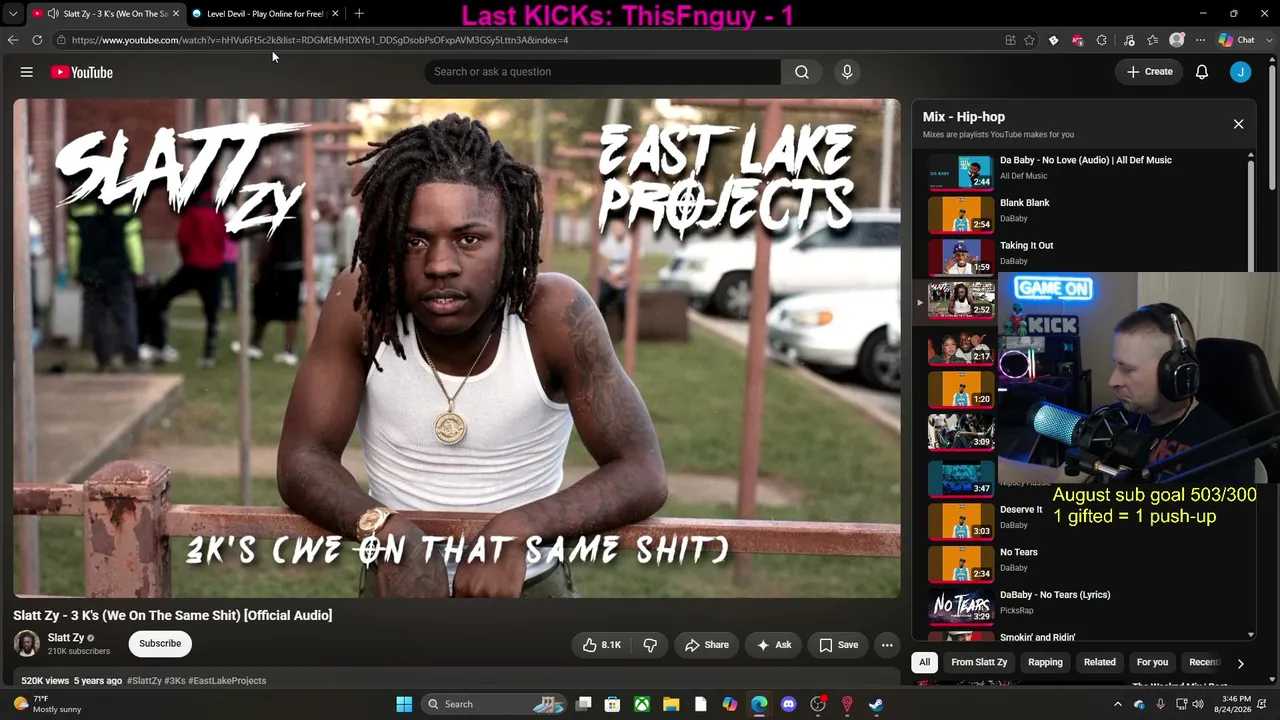View site information lock icon
This screenshot has height=720, width=1280.
pyautogui.click(x=61, y=40)
